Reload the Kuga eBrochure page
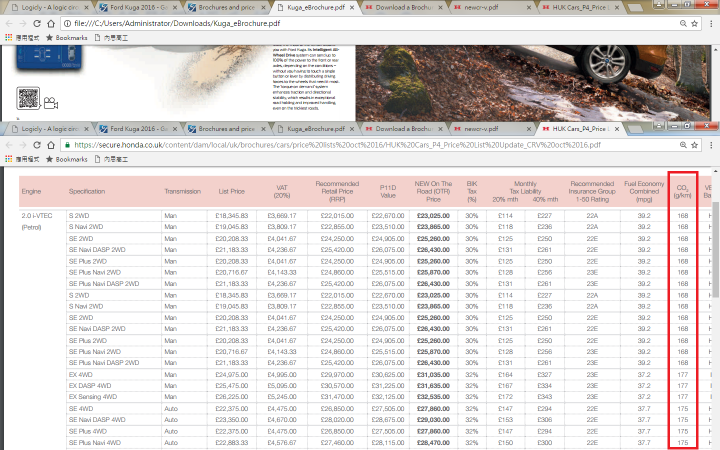Viewport: 720px width, 450px height. (37, 23)
